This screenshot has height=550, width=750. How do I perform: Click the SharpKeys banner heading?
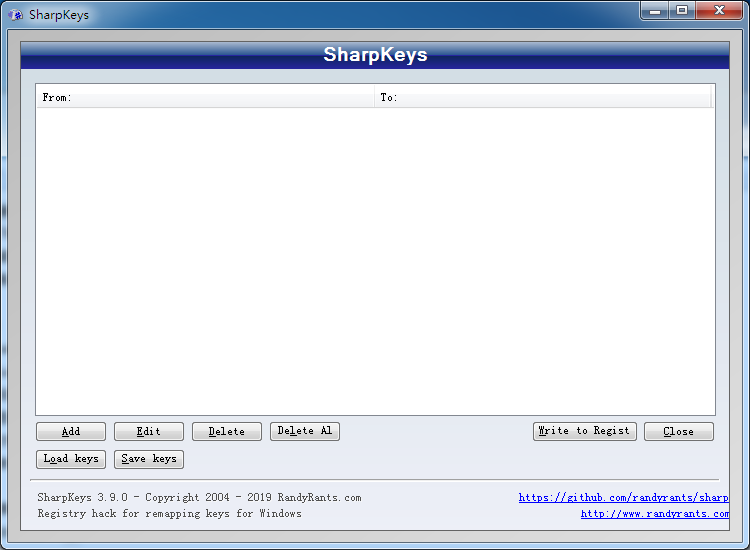click(375, 55)
